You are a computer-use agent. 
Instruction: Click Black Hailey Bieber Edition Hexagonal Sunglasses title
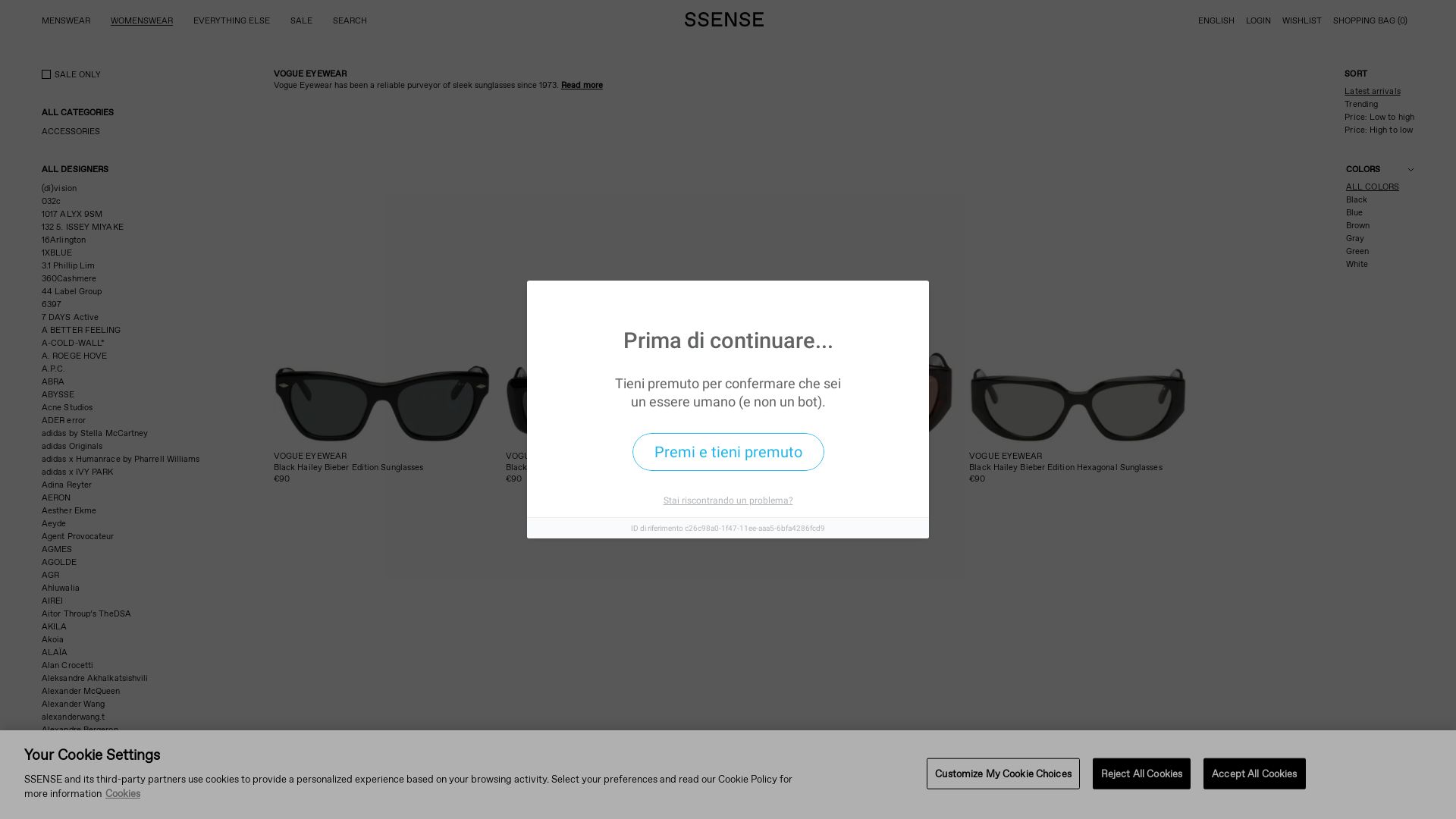tap(1065, 467)
